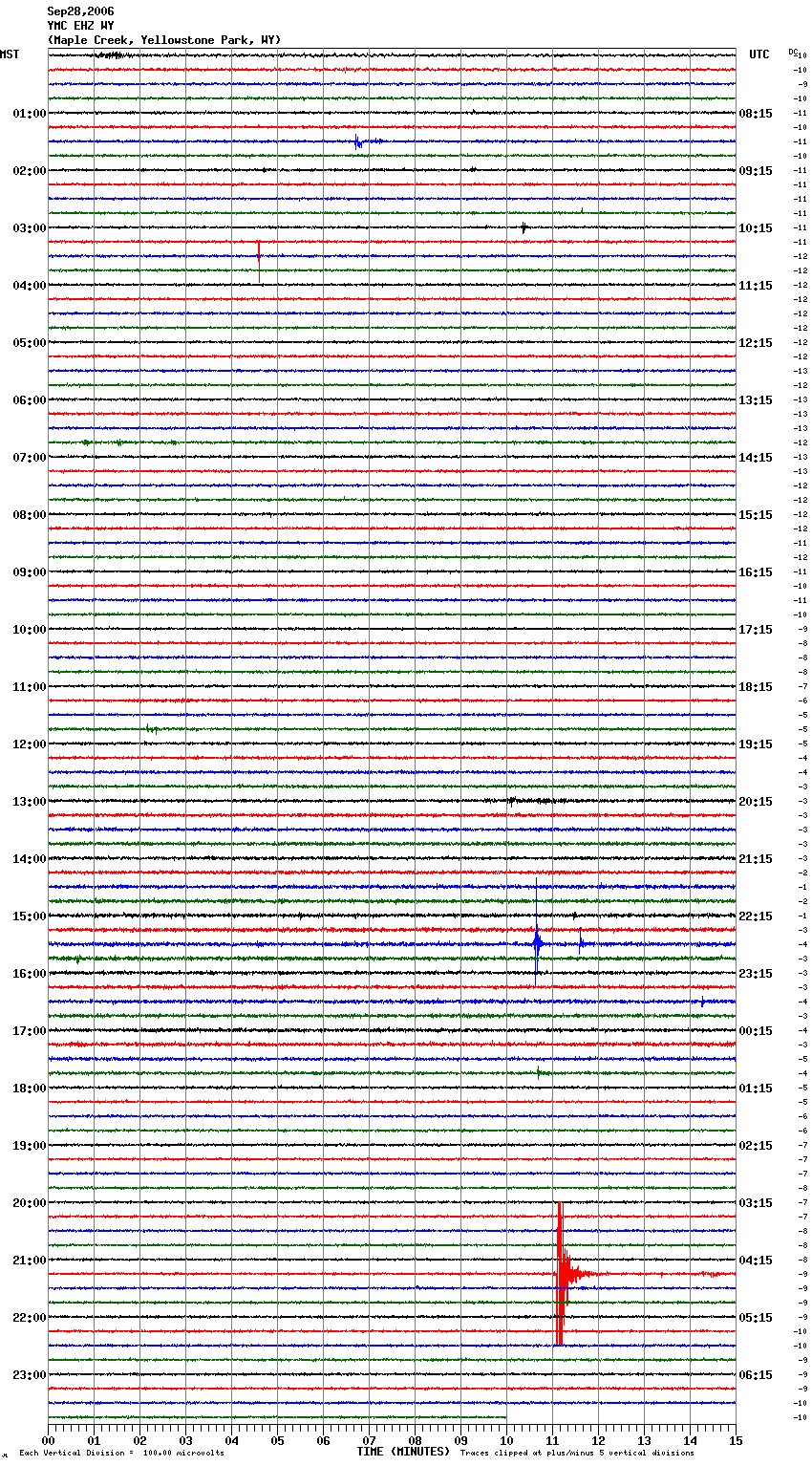Click the 05 minute axis tick label

coord(277,1440)
